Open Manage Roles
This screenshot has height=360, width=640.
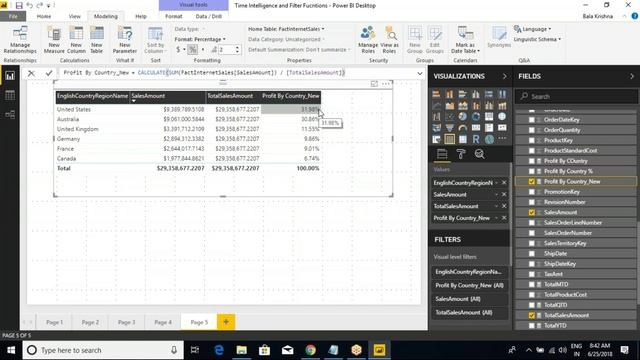point(368,40)
